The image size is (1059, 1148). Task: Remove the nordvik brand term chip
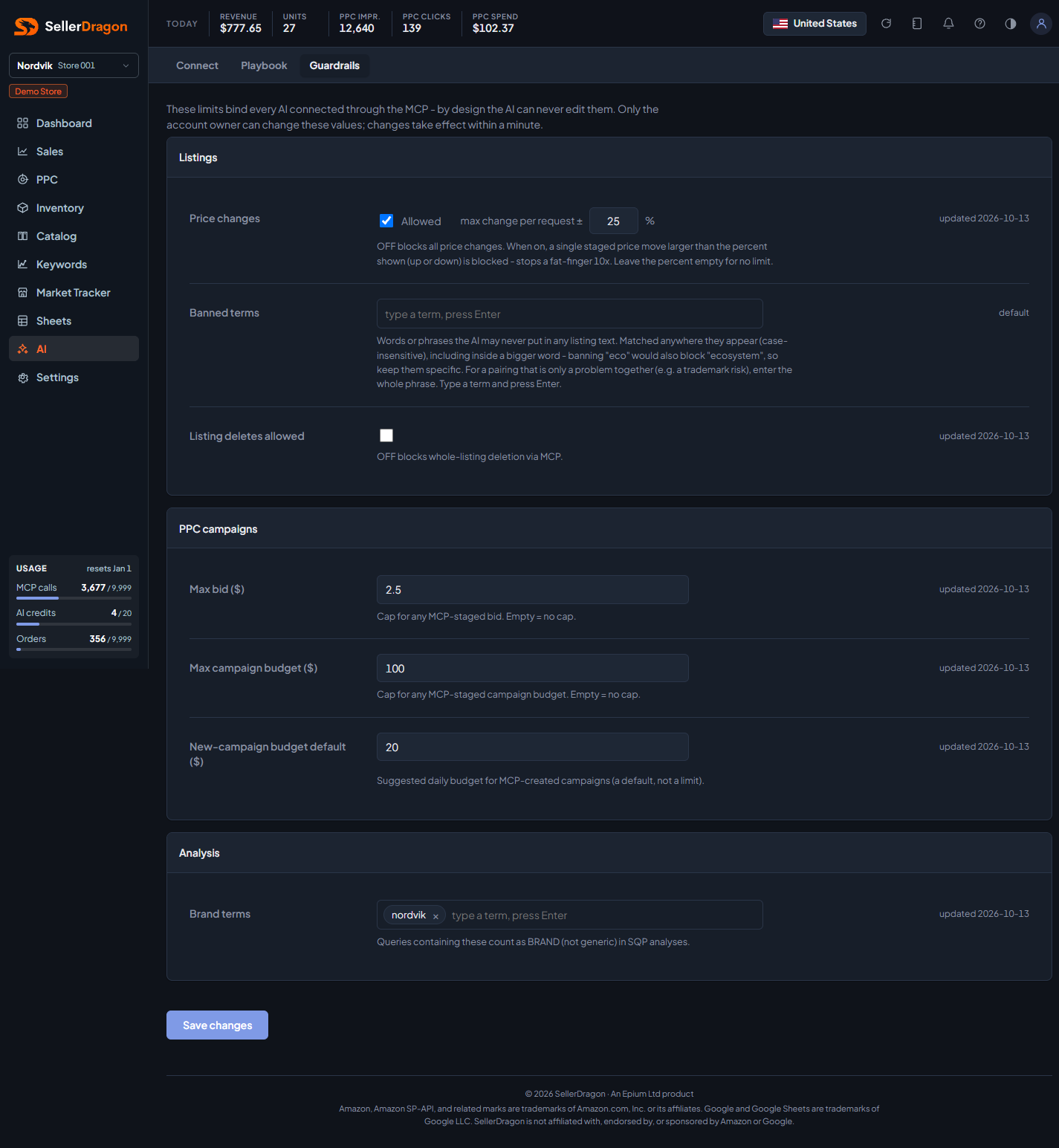click(x=435, y=916)
